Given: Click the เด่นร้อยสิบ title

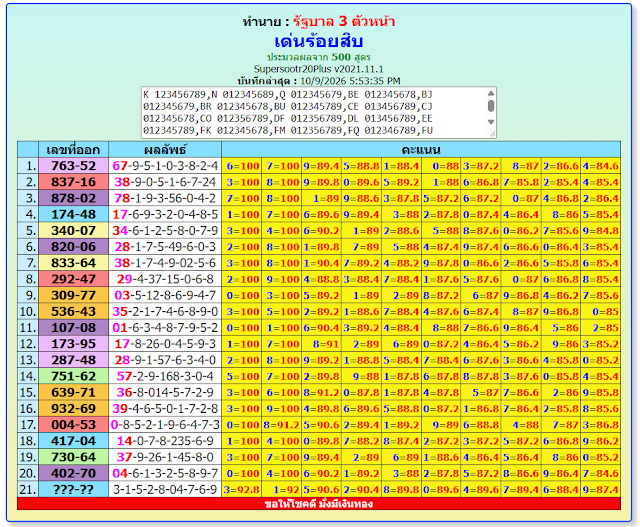Looking at the screenshot, I should coord(319,41).
